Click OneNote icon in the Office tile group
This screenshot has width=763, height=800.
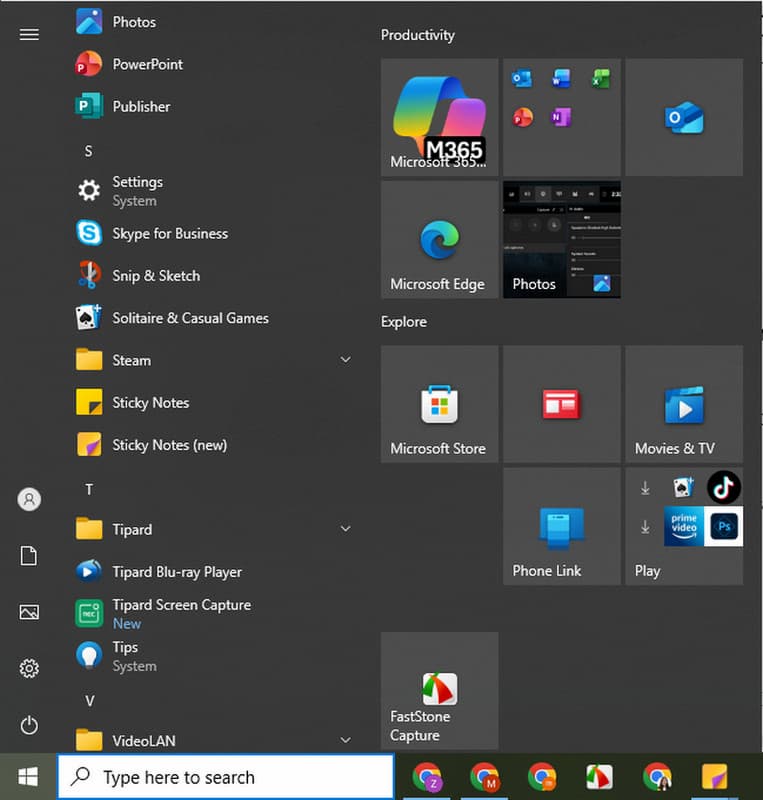coord(561,117)
